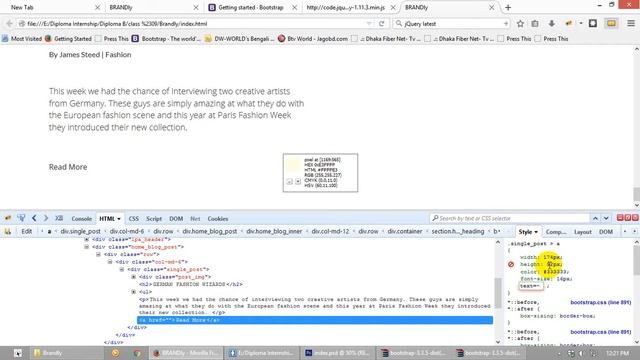Open the media player taskbar icon

point(116,353)
